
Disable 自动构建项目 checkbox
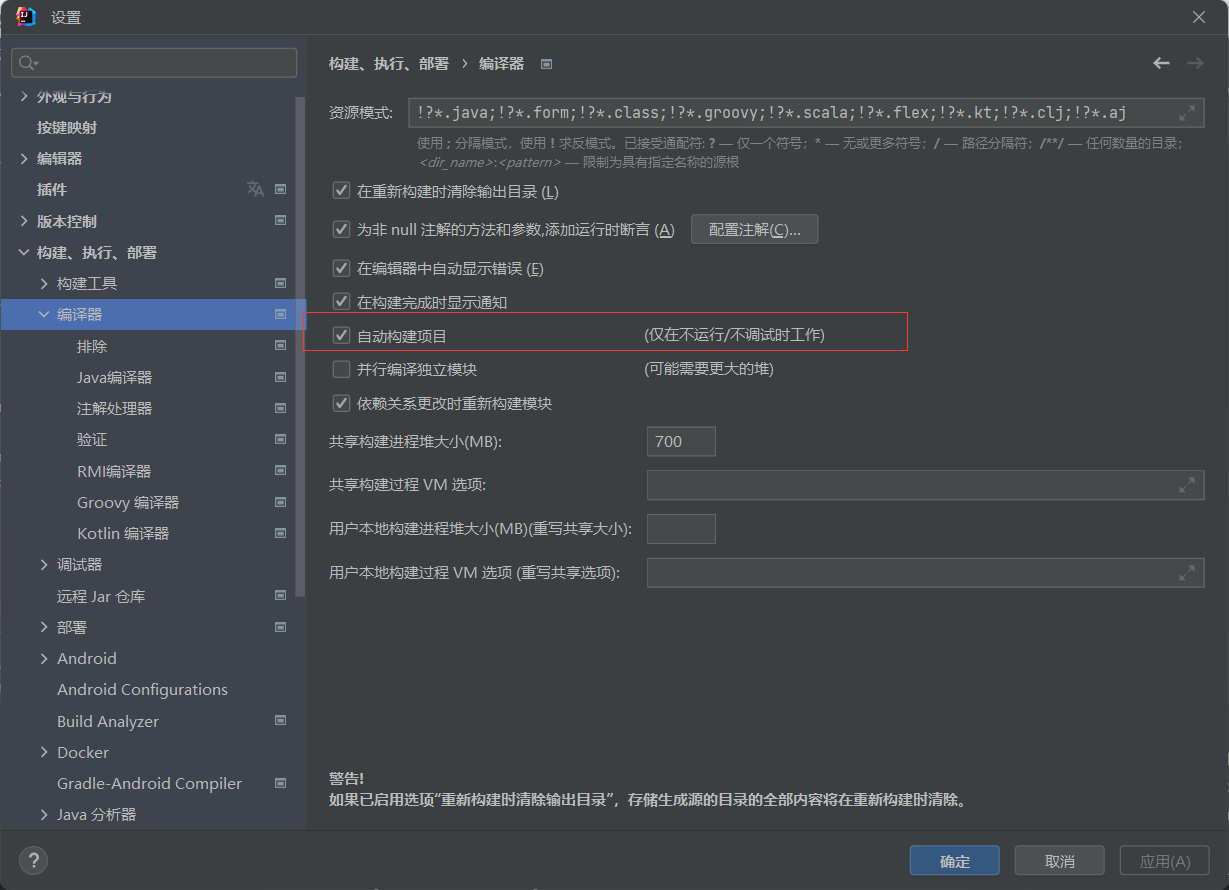(341, 336)
